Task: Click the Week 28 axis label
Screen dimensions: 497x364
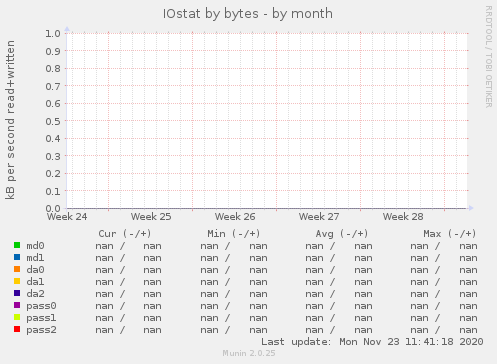Action: coord(403,217)
